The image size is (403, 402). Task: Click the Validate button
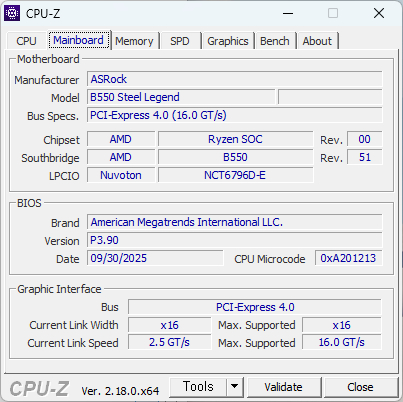point(283,387)
